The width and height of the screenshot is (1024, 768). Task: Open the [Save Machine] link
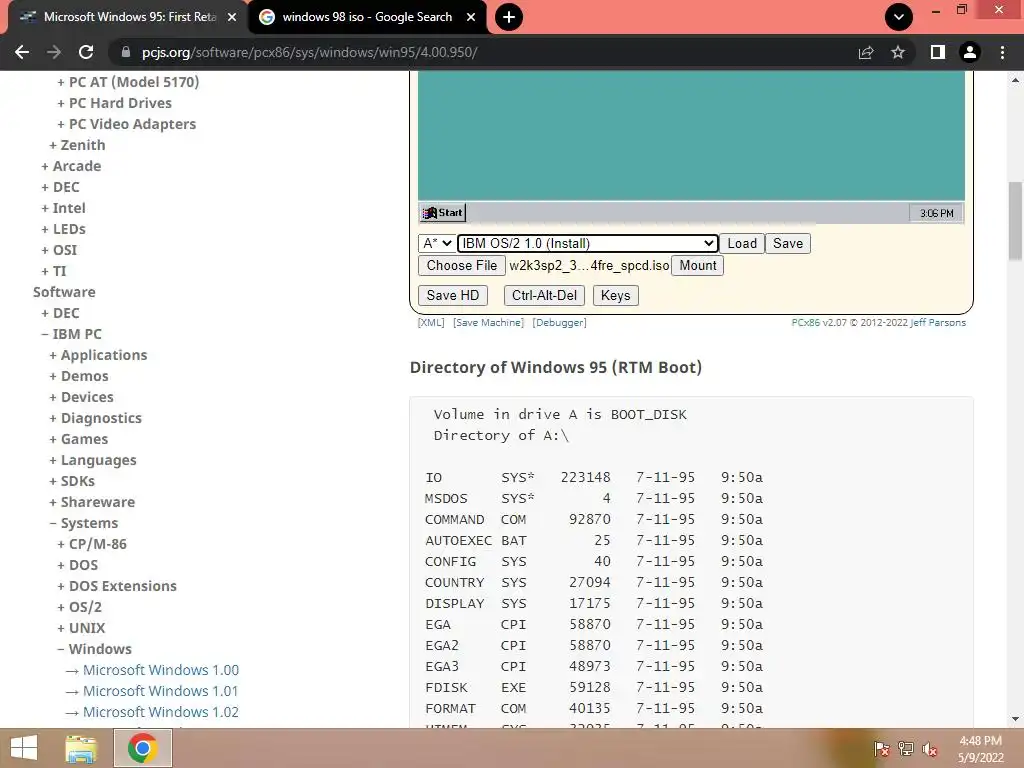488,323
